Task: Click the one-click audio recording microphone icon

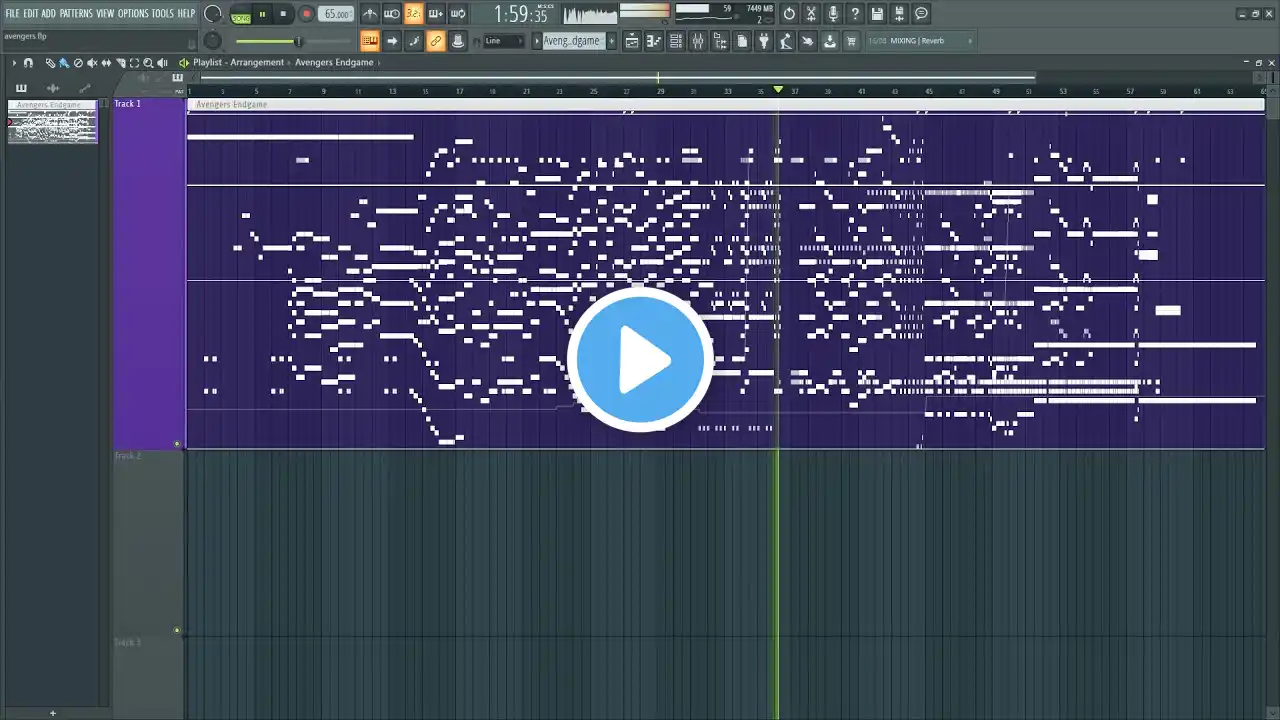Action: [x=833, y=14]
